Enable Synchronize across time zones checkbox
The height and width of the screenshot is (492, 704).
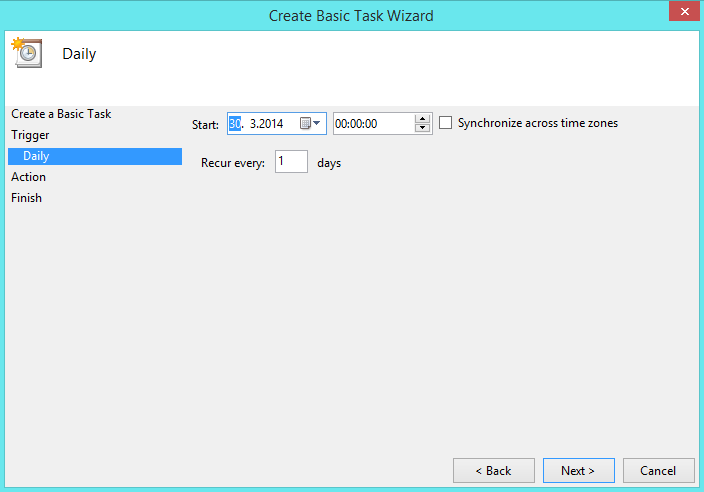(445, 123)
